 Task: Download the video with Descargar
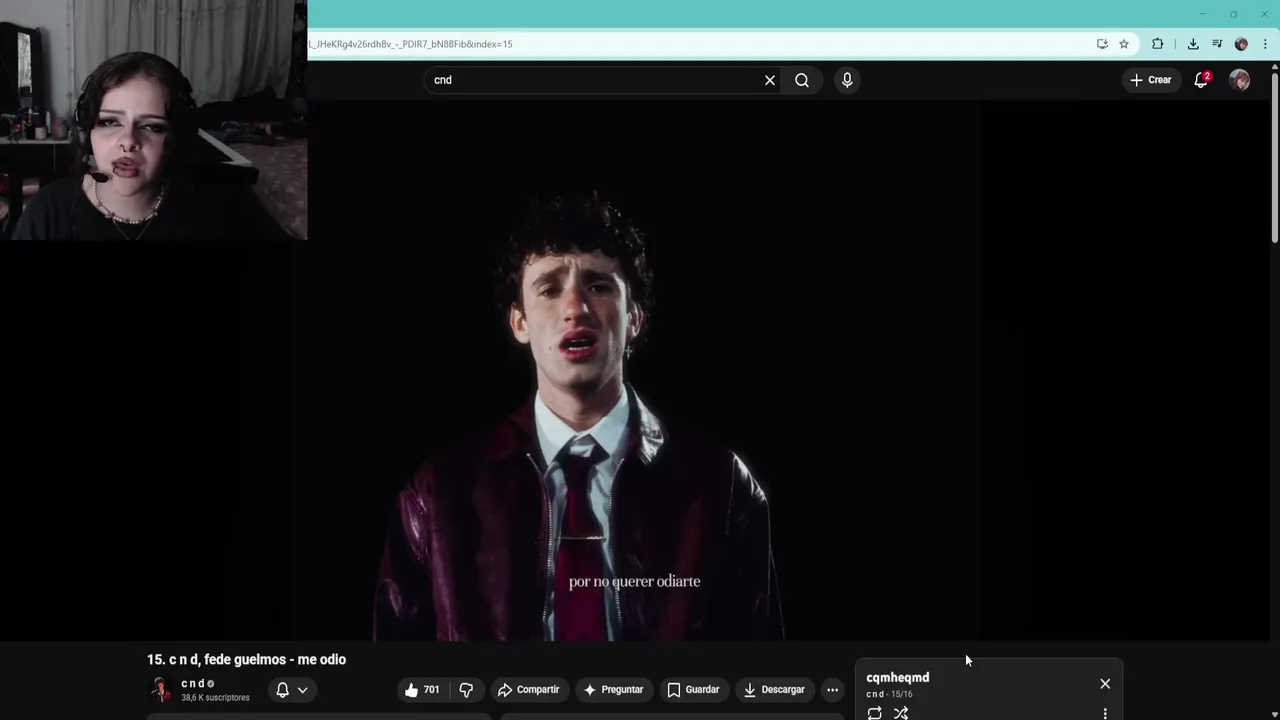click(774, 689)
